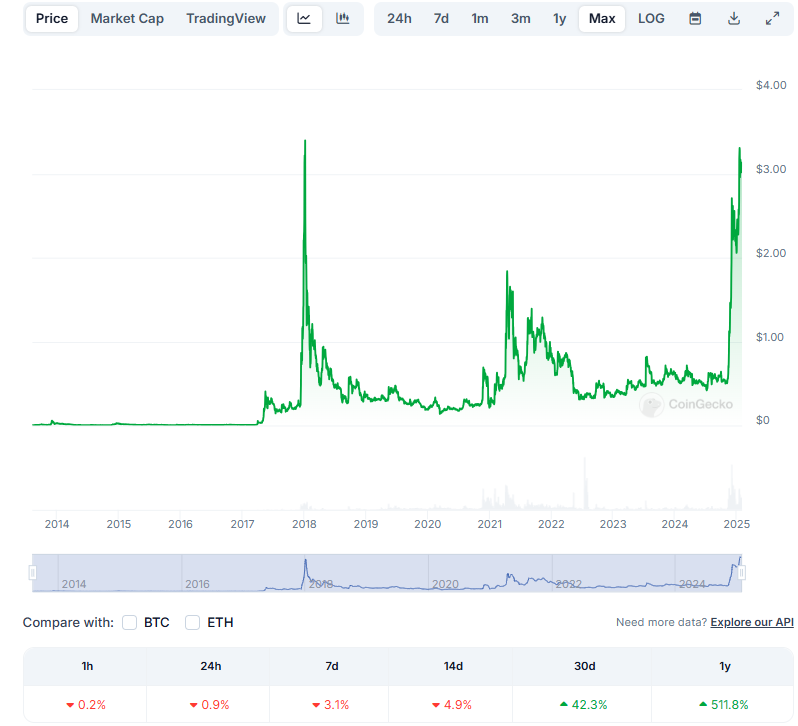Select the line chart icon

coord(304,19)
